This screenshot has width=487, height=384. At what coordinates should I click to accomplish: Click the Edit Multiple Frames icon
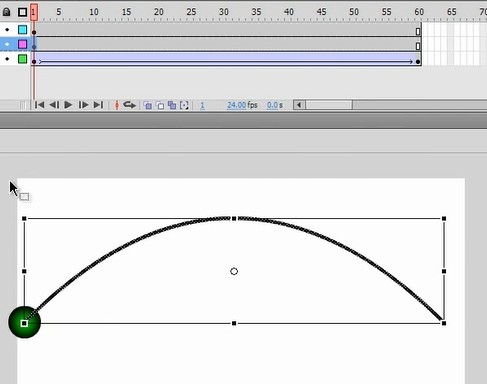[x=172, y=105]
